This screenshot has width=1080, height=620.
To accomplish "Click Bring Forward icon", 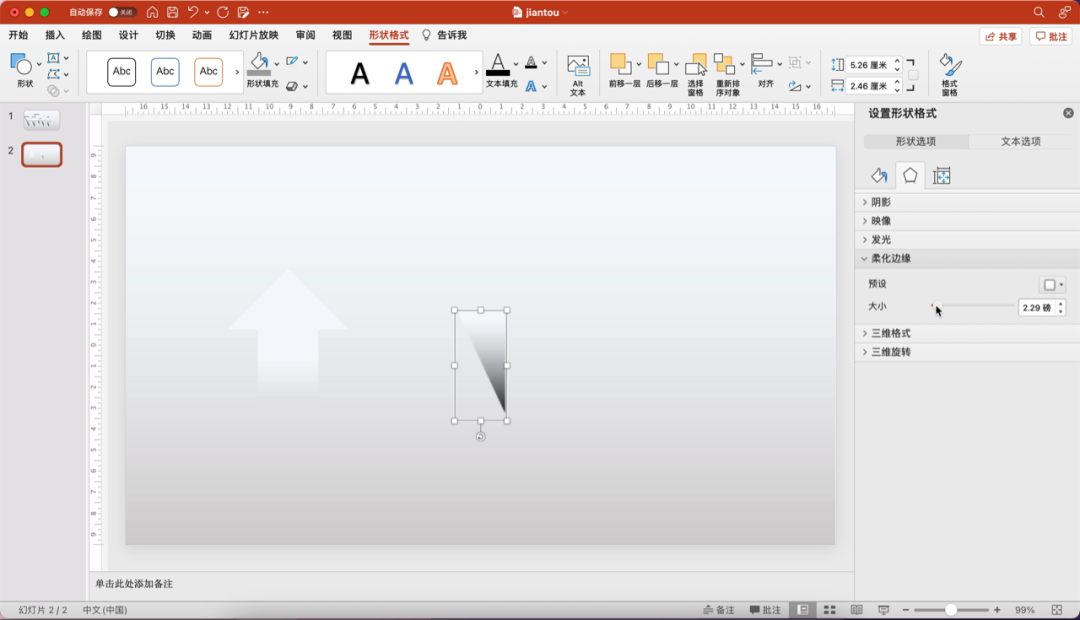I will point(619,64).
